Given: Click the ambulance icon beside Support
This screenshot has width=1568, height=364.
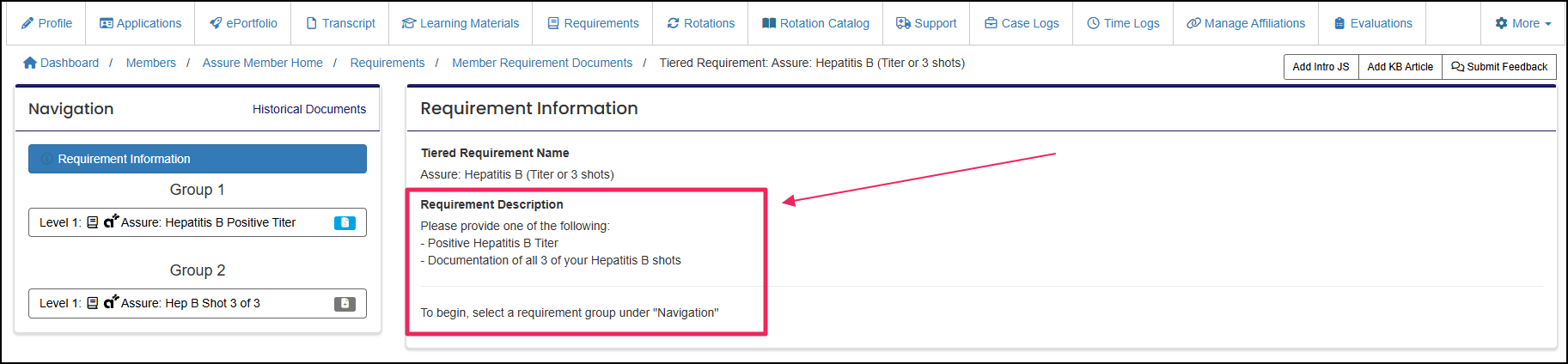Looking at the screenshot, I should click(903, 23).
